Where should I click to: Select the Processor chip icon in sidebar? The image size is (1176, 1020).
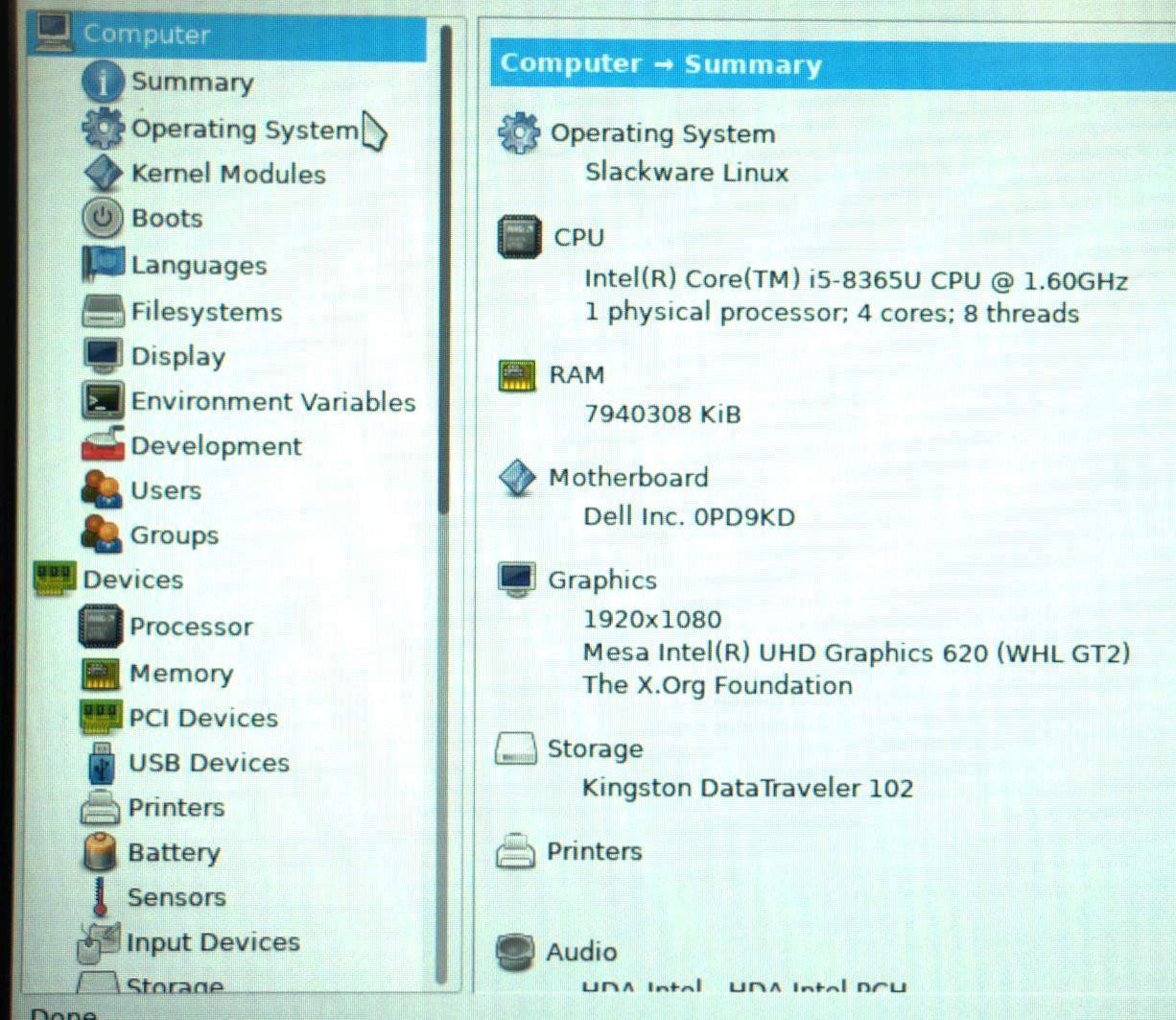point(100,627)
